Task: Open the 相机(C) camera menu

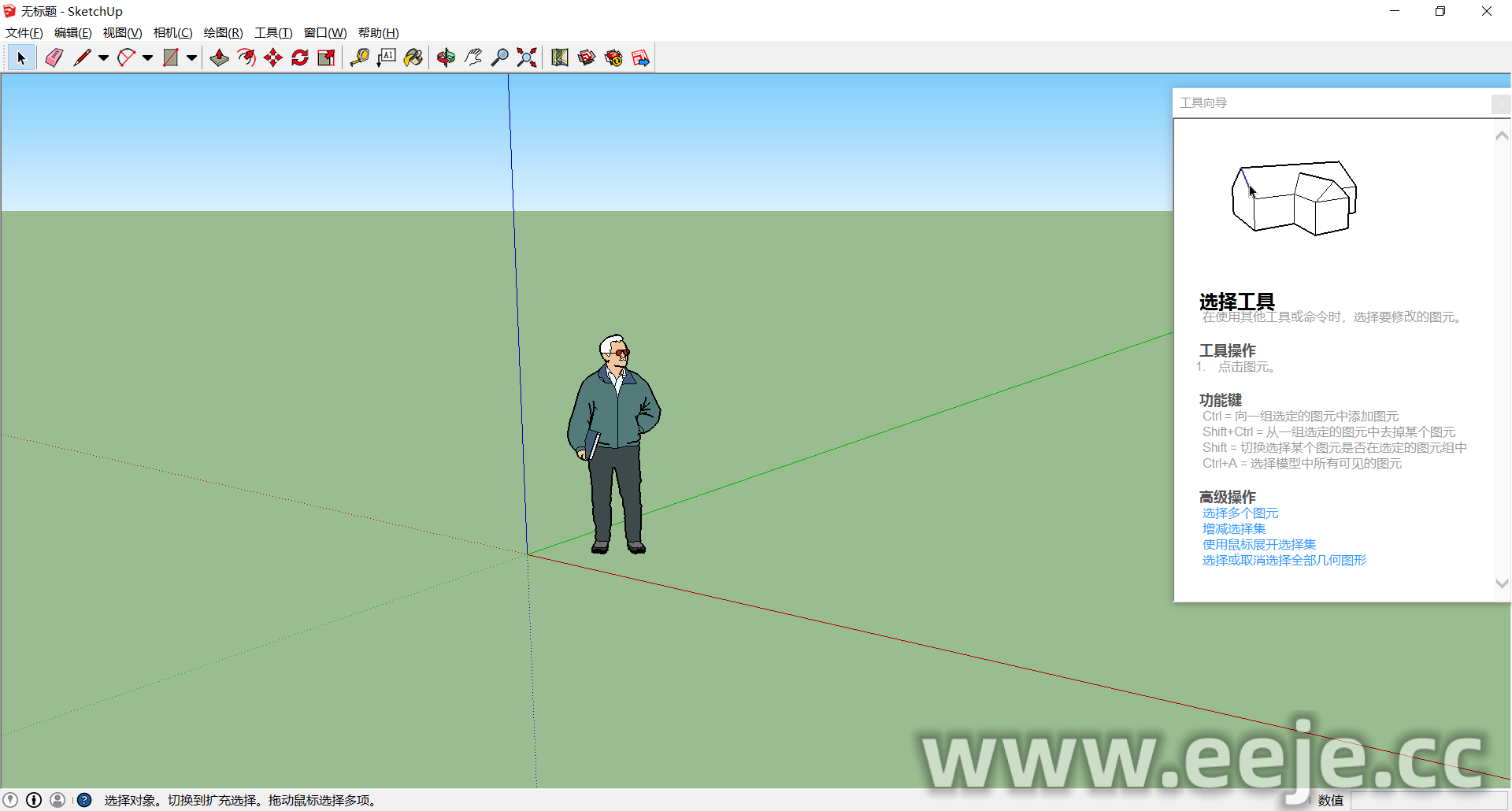Action: [x=172, y=32]
